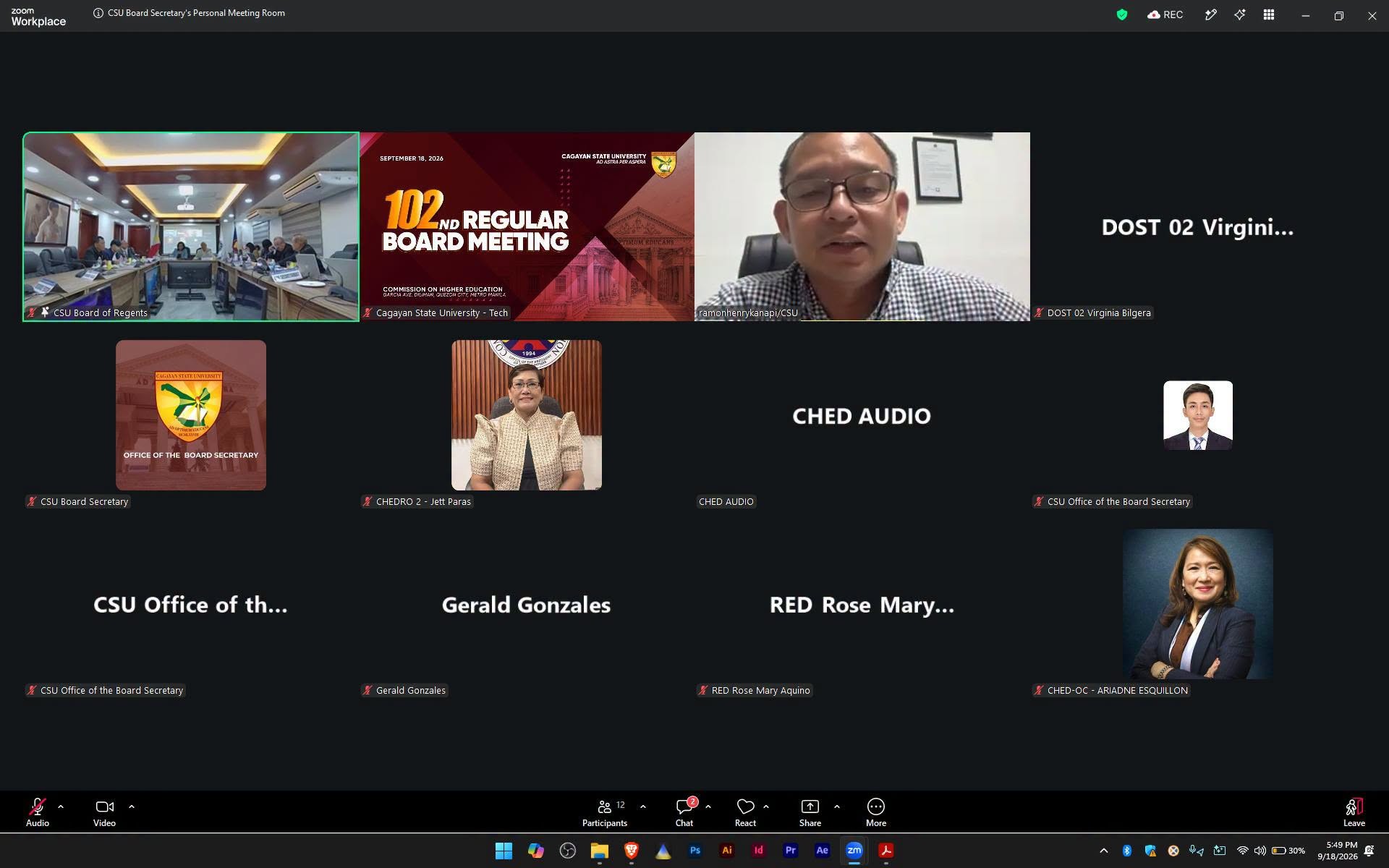Show hidden system tray icons
The width and height of the screenshot is (1389, 868).
coord(1103,851)
